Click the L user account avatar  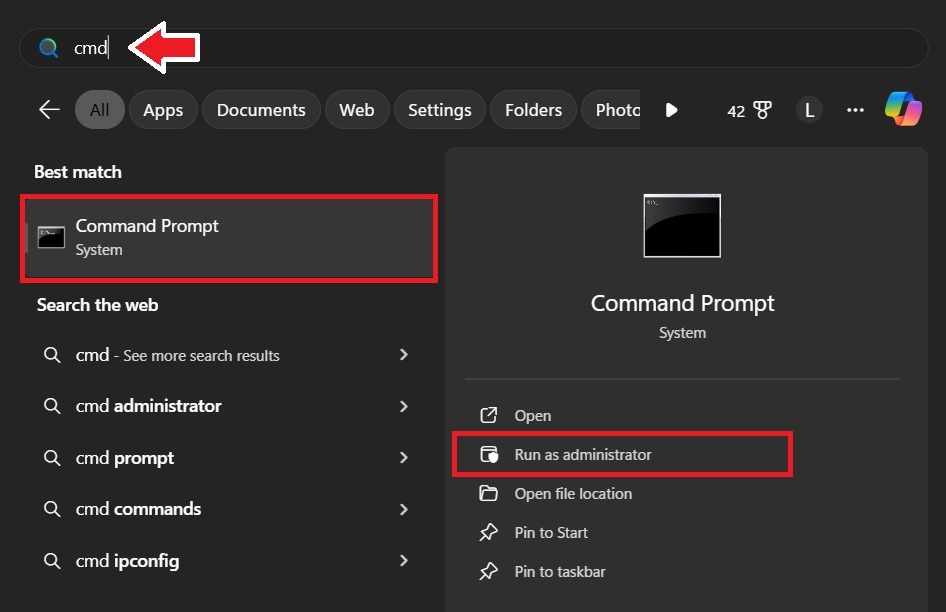click(x=809, y=110)
